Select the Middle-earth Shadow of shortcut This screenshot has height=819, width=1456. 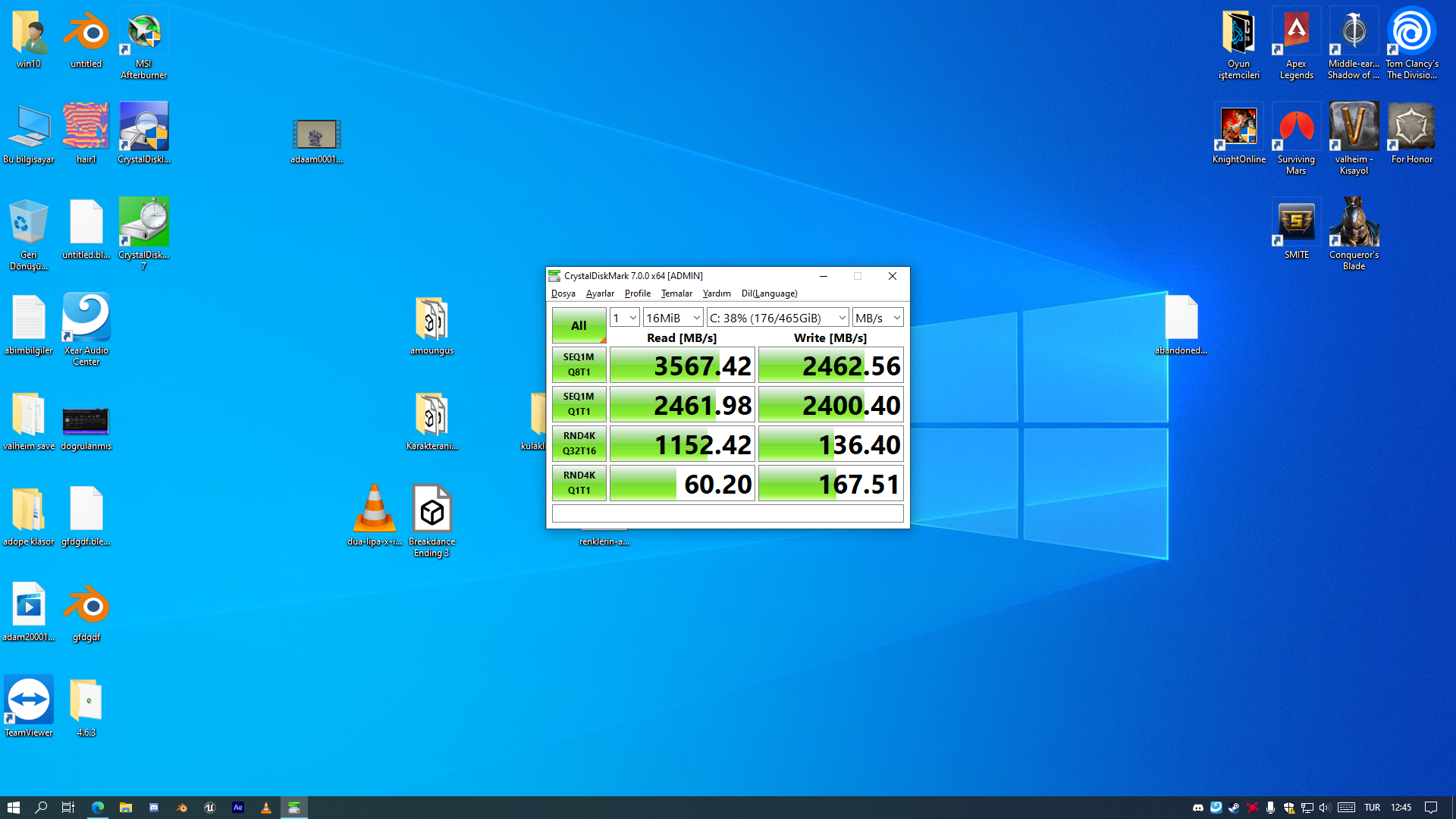(1354, 44)
